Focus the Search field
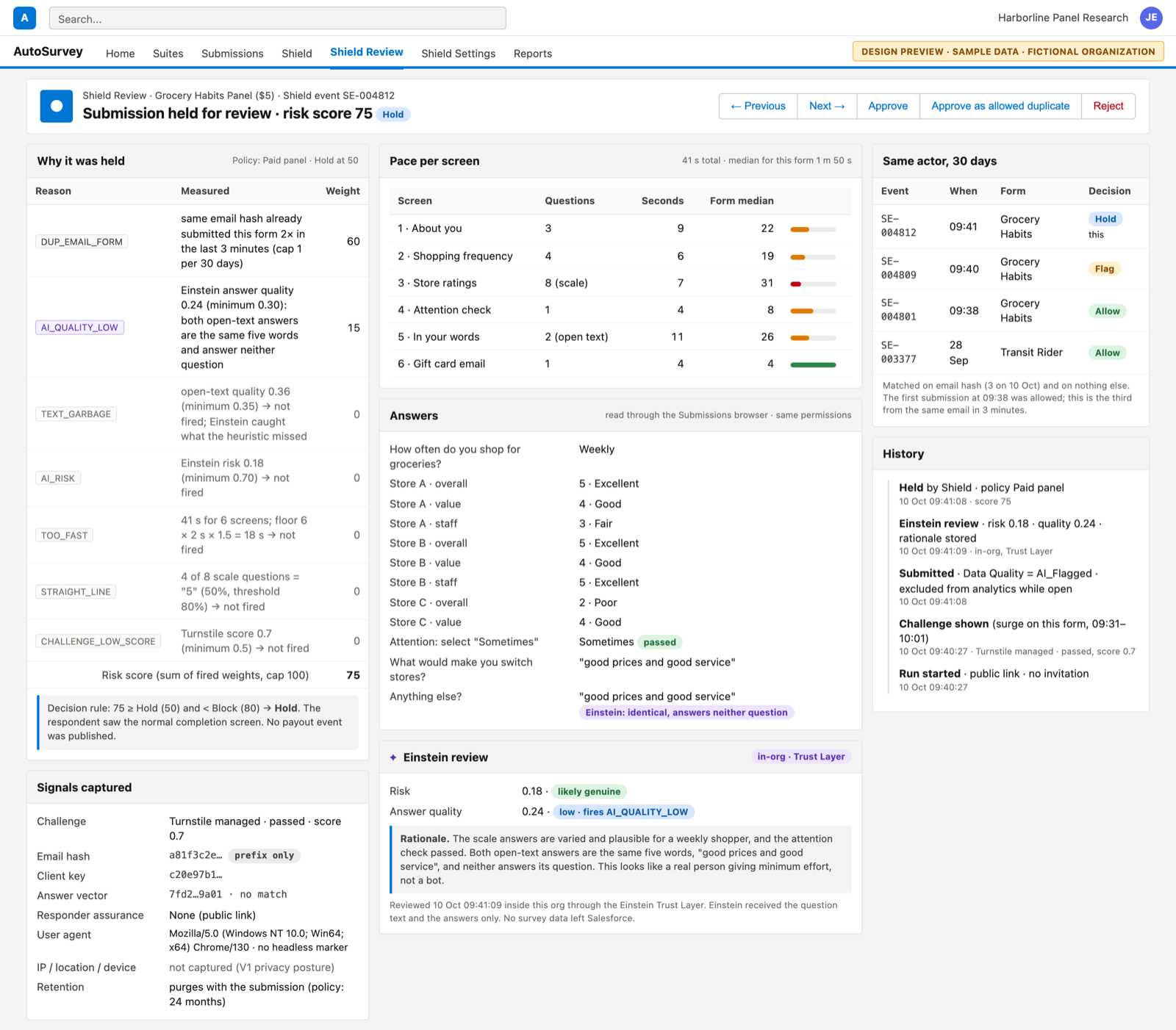Image resolution: width=1176 pixels, height=1030 pixels. [277, 18]
